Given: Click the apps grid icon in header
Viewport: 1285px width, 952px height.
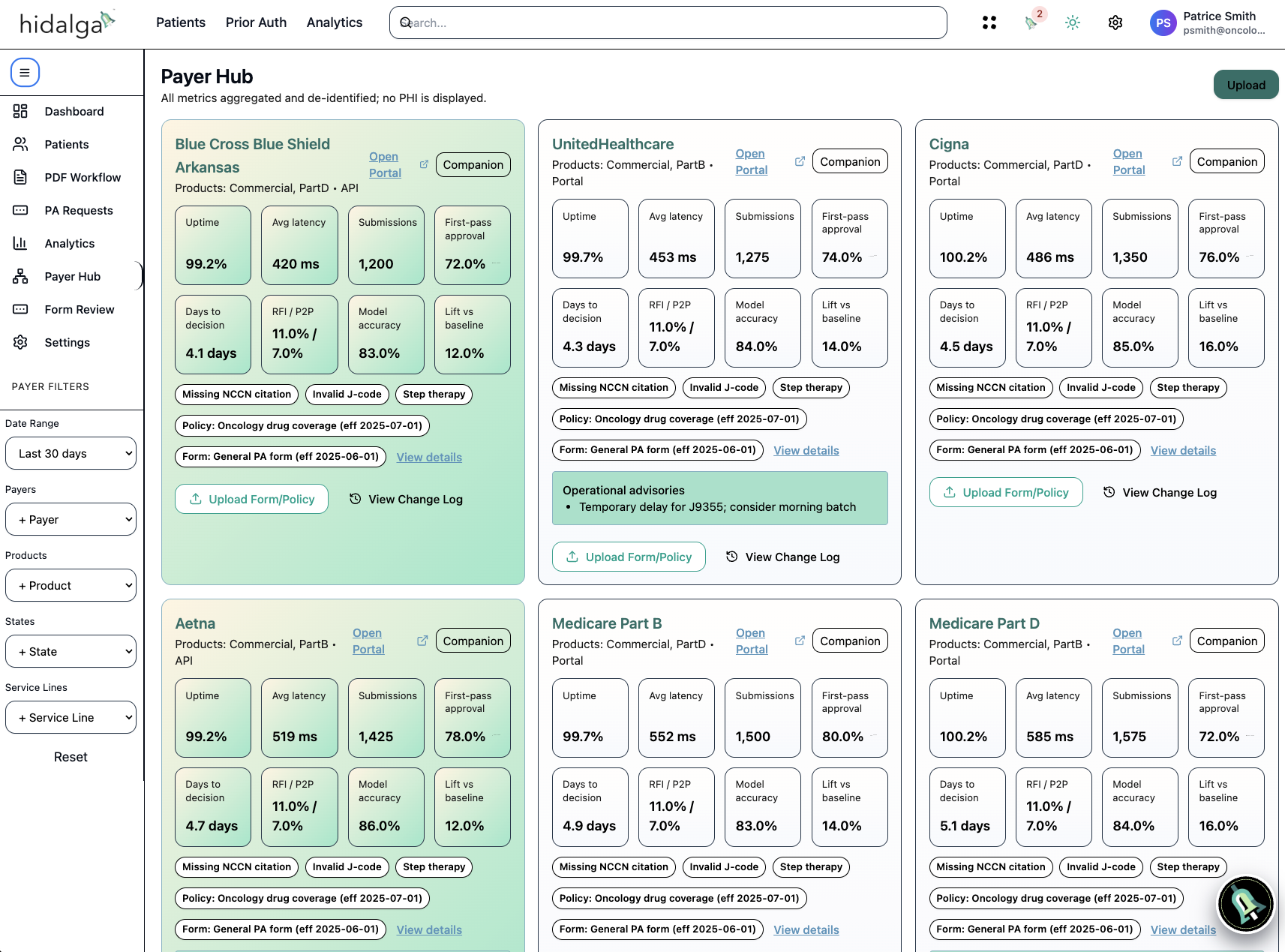Looking at the screenshot, I should 989,23.
